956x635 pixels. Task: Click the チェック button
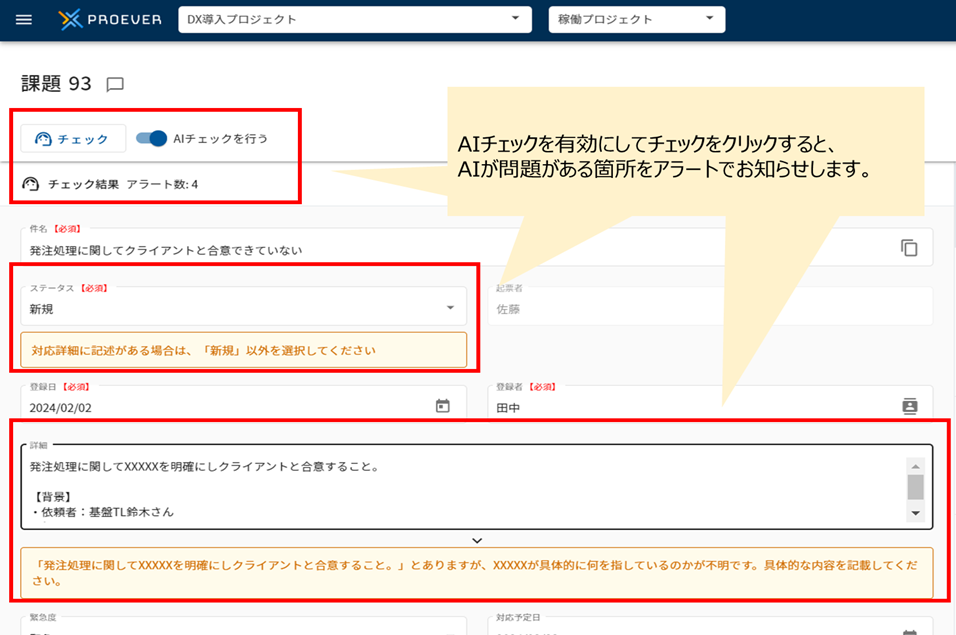point(73,138)
